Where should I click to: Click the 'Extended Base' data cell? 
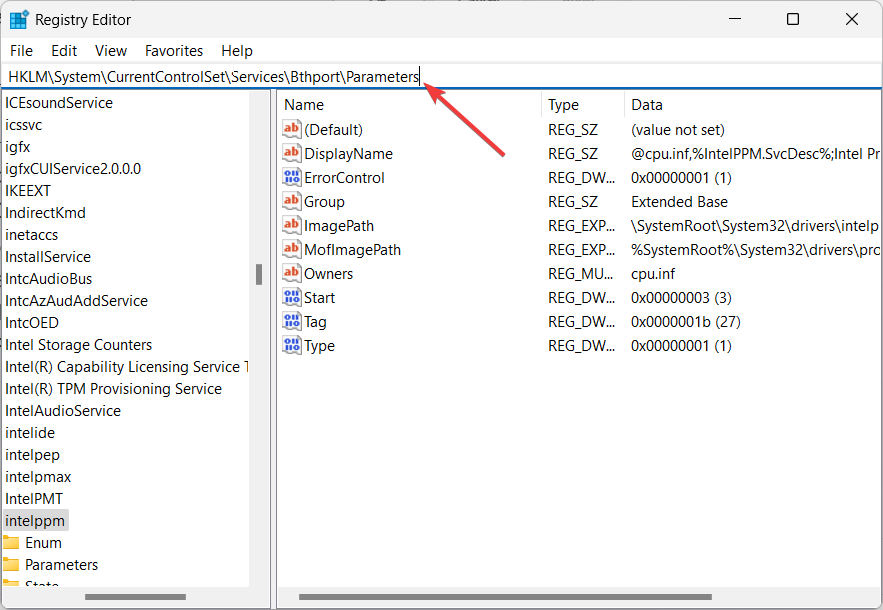679,201
